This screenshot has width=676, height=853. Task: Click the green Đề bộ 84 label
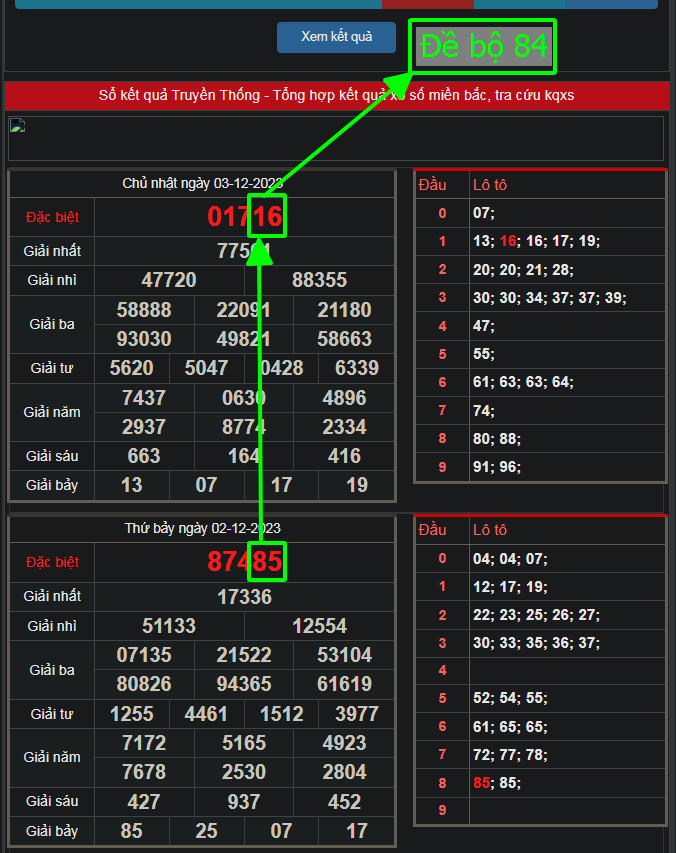tap(485, 47)
